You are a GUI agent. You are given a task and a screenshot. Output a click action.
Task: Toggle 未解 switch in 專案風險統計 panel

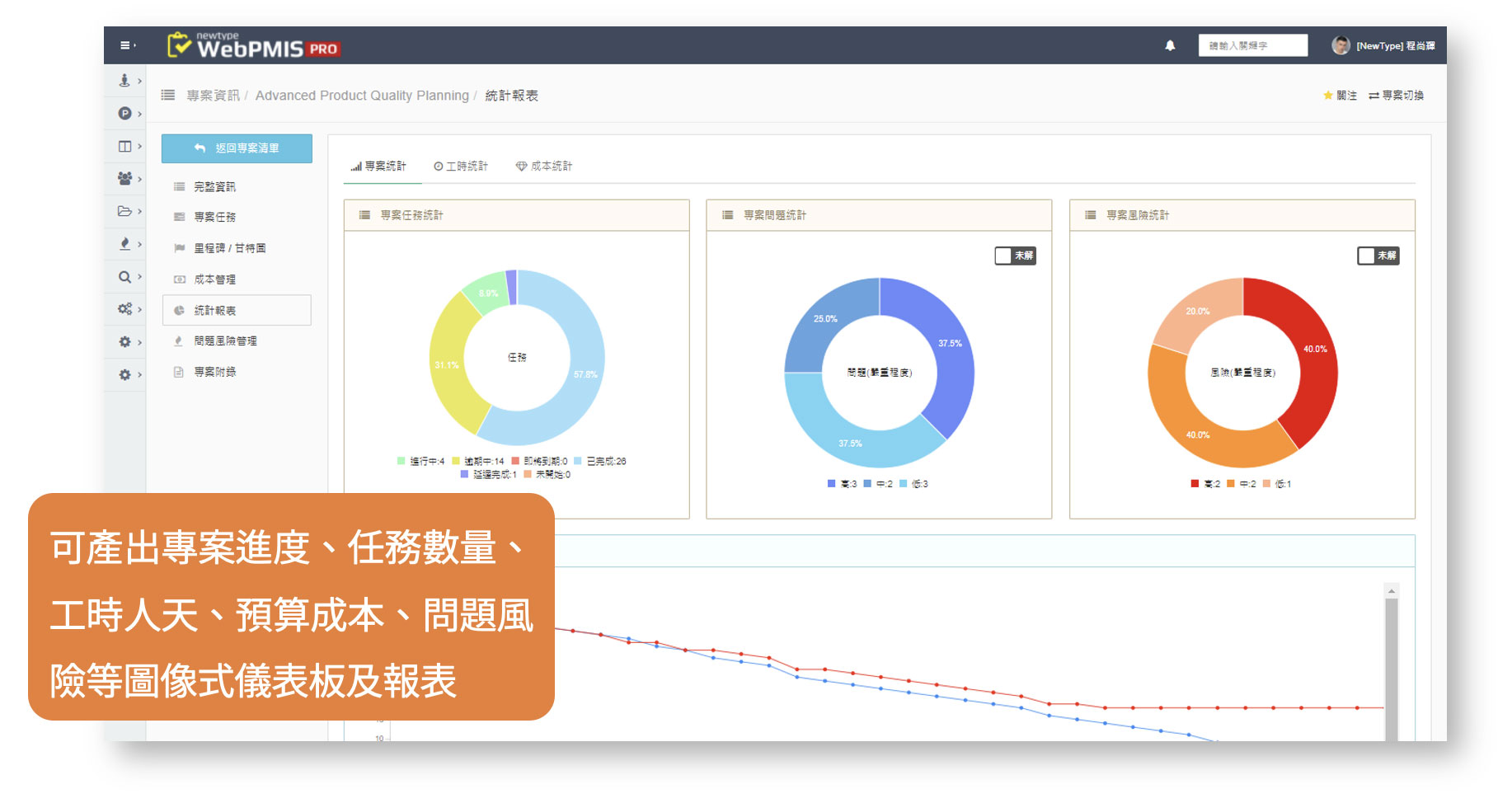tap(1378, 256)
